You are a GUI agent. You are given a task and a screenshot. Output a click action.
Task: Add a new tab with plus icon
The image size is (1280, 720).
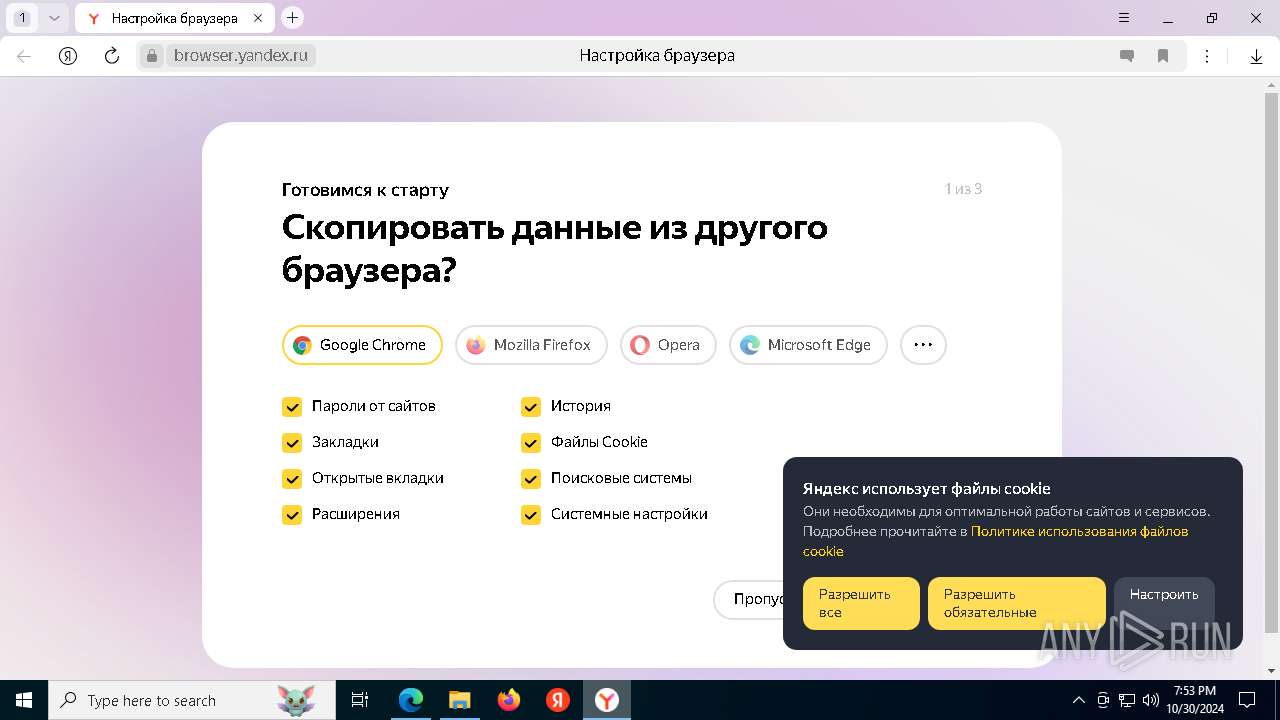pos(292,17)
